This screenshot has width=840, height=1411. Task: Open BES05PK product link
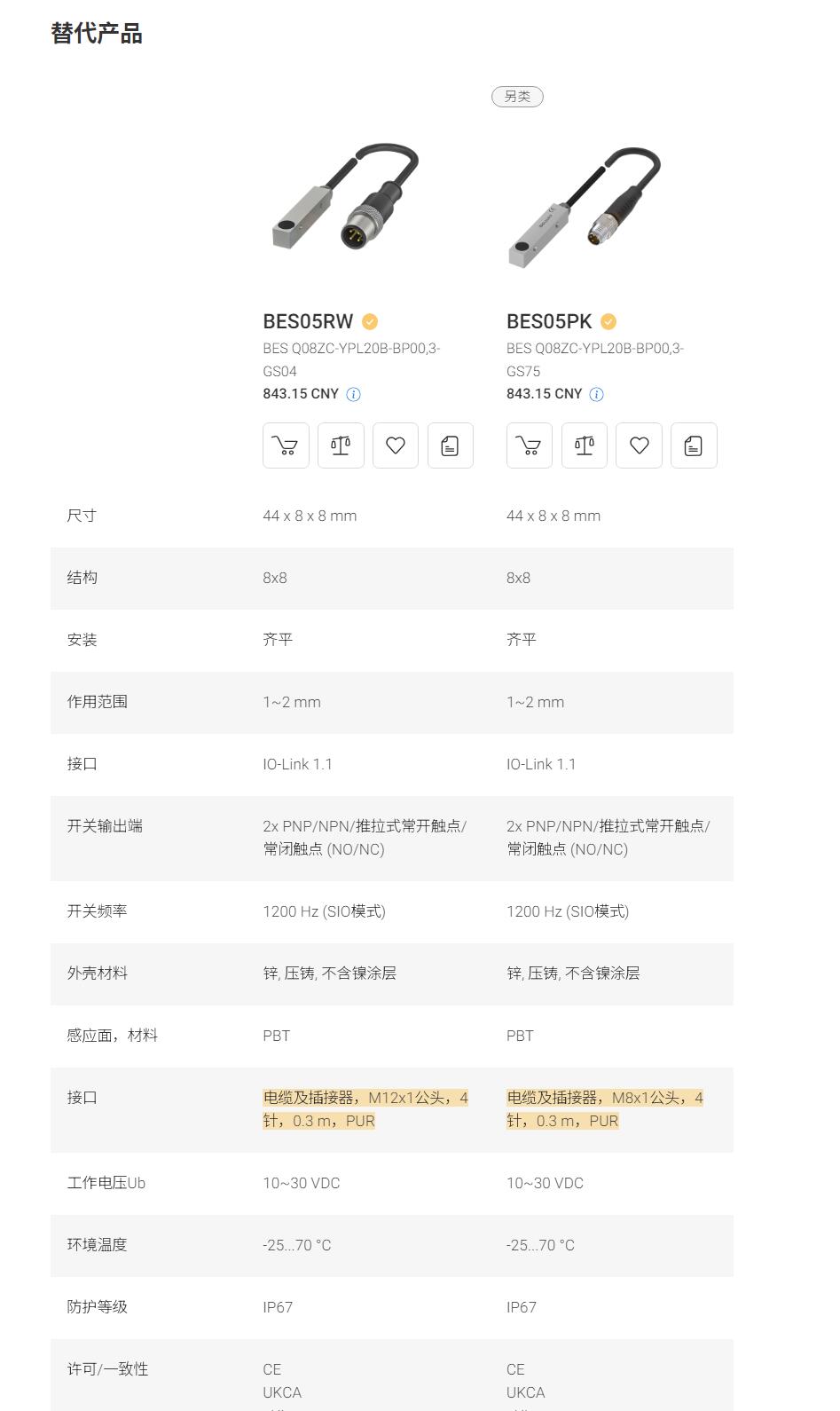(x=549, y=321)
